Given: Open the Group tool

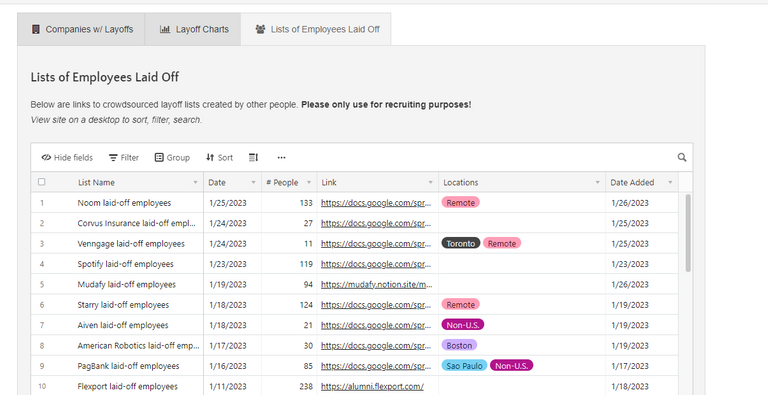Looking at the screenshot, I should click(x=172, y=157).
